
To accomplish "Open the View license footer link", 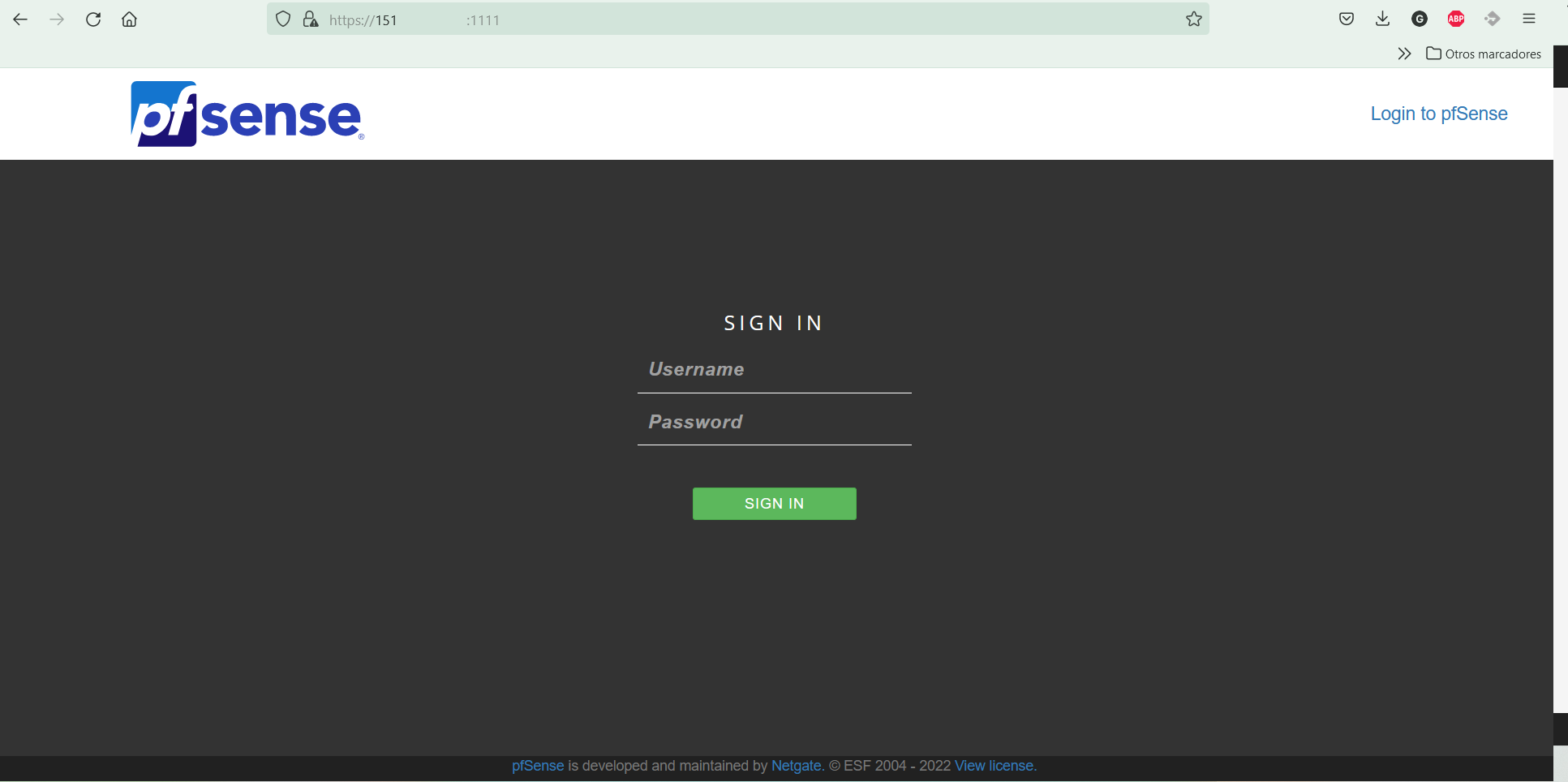I will point(994,766).
